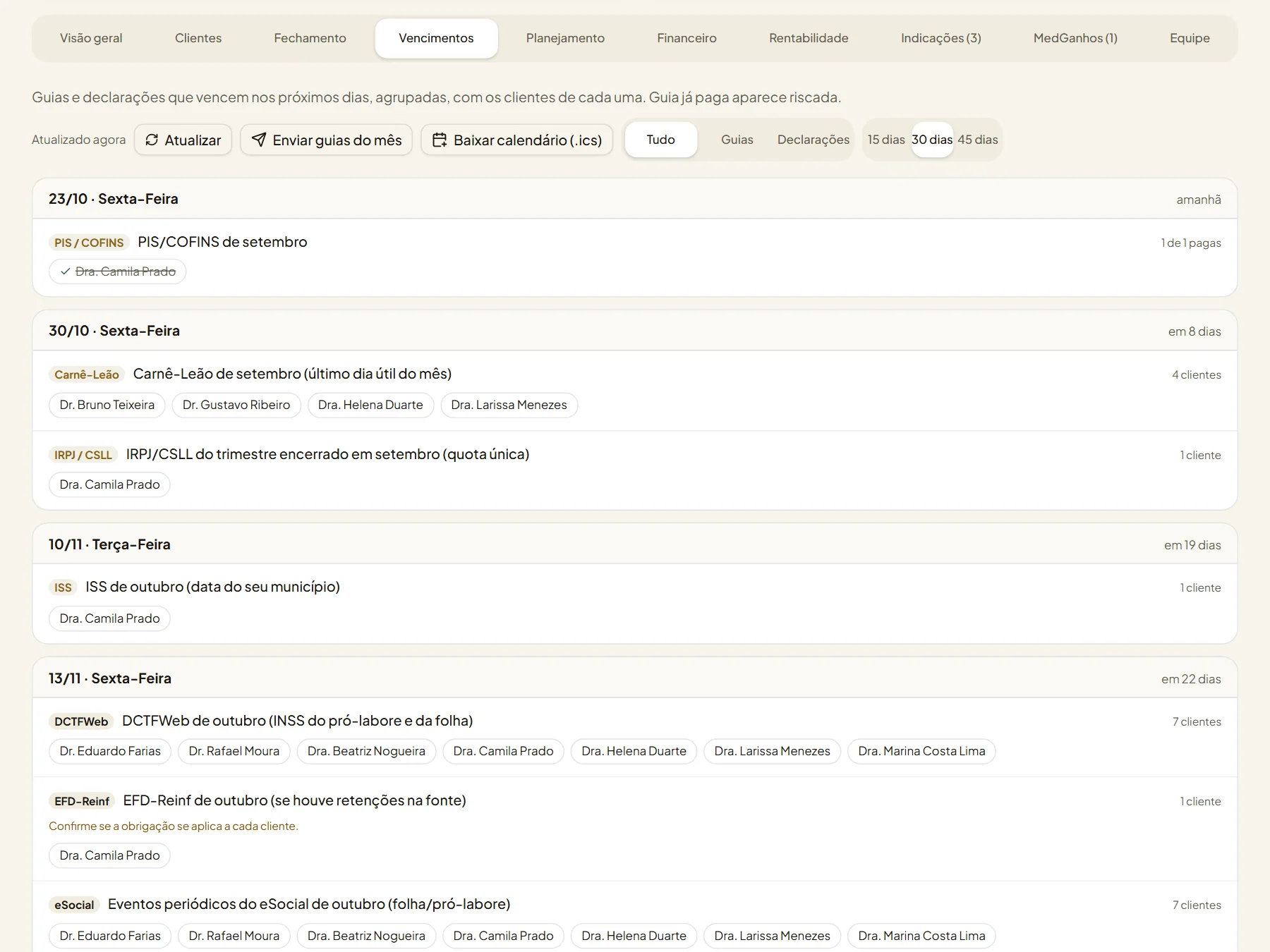Viewport: 1270px width, 952px height.
Task: Click Dra. Camila Prado chip under EFD-Reinf
Action: 110,855
